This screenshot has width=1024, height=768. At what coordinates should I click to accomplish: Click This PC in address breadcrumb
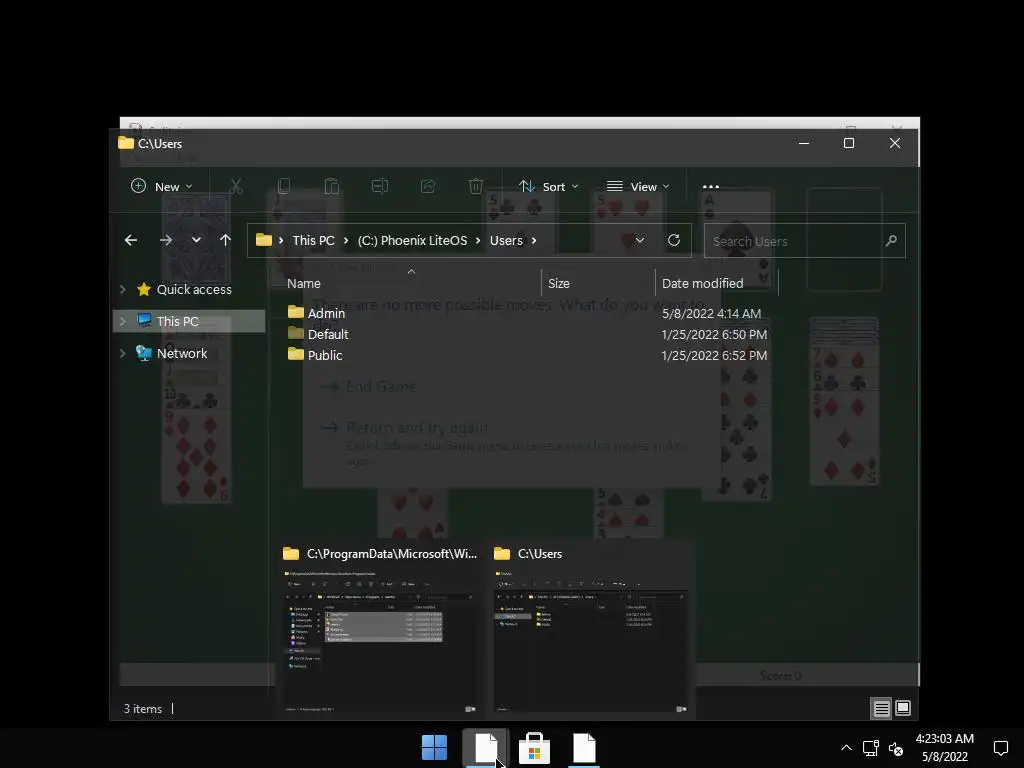[313, 240]
